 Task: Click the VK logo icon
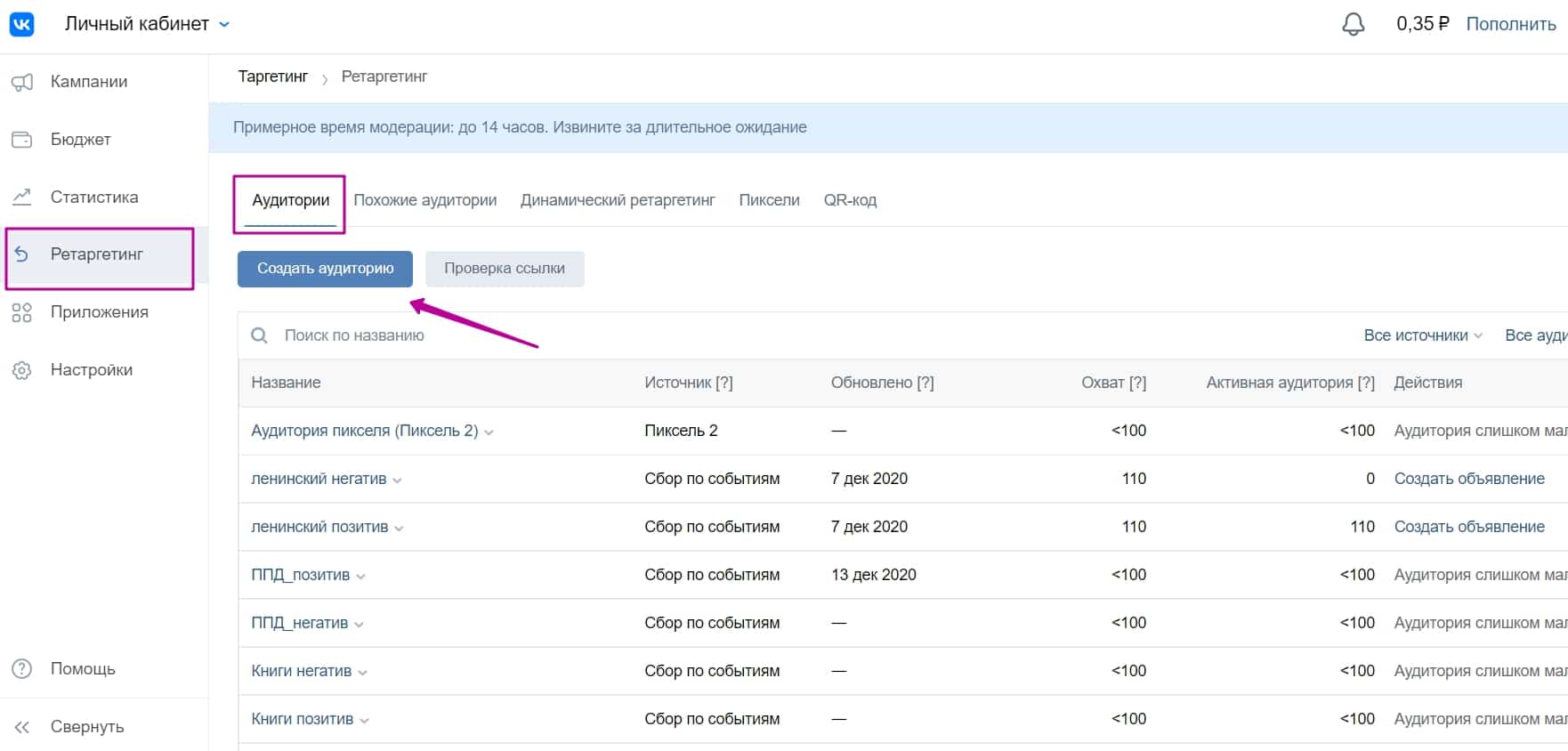pos(21,24)
